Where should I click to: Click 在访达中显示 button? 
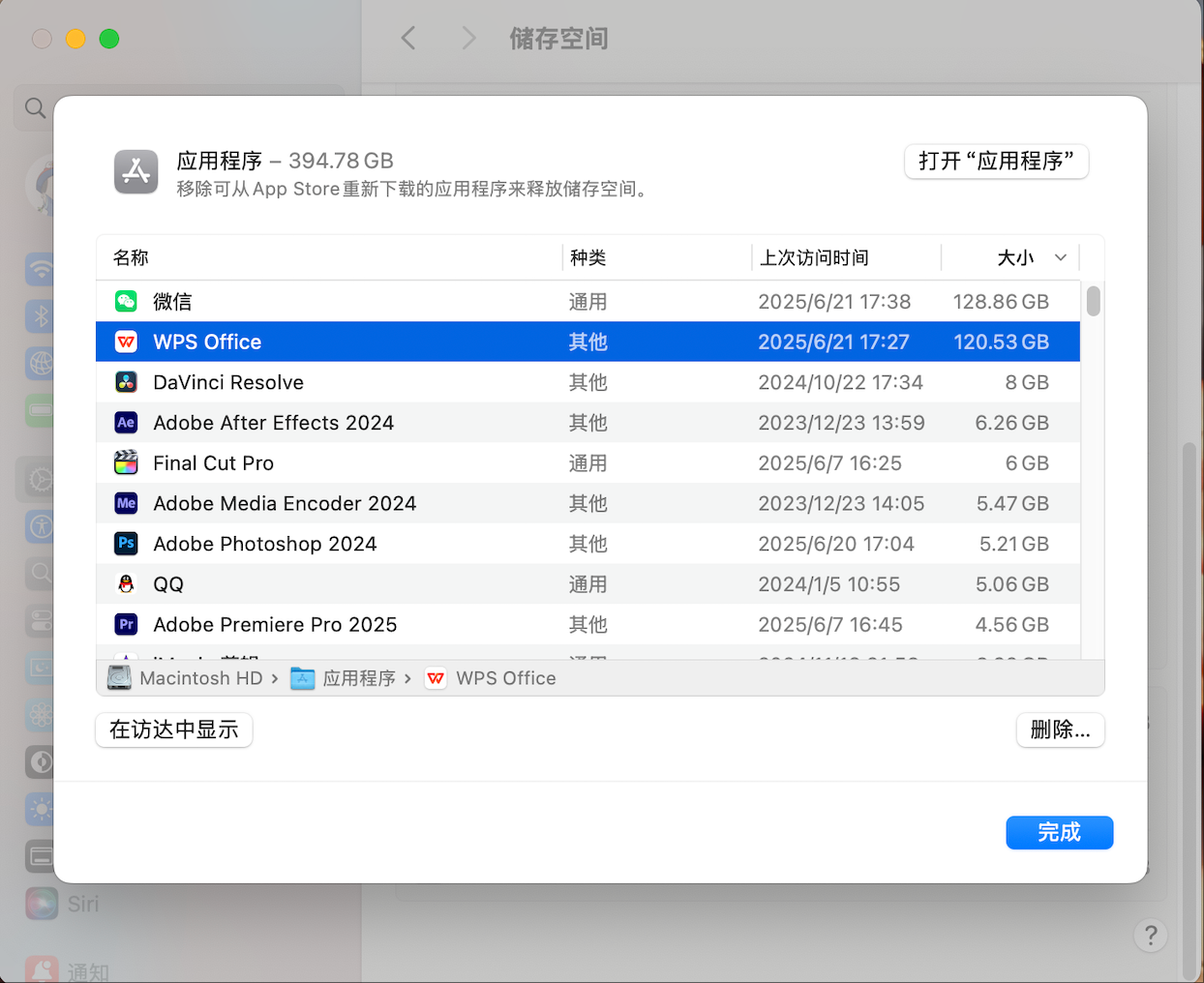click(x=174, y=730)
